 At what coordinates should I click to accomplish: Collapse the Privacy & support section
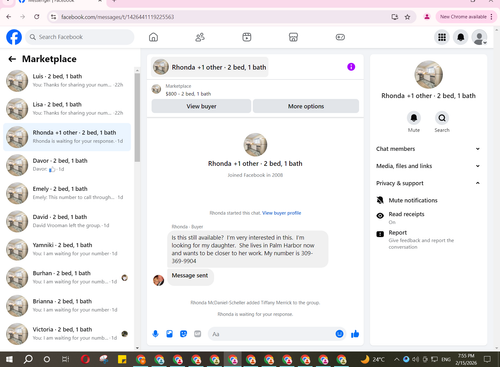(x=428, y=183)
